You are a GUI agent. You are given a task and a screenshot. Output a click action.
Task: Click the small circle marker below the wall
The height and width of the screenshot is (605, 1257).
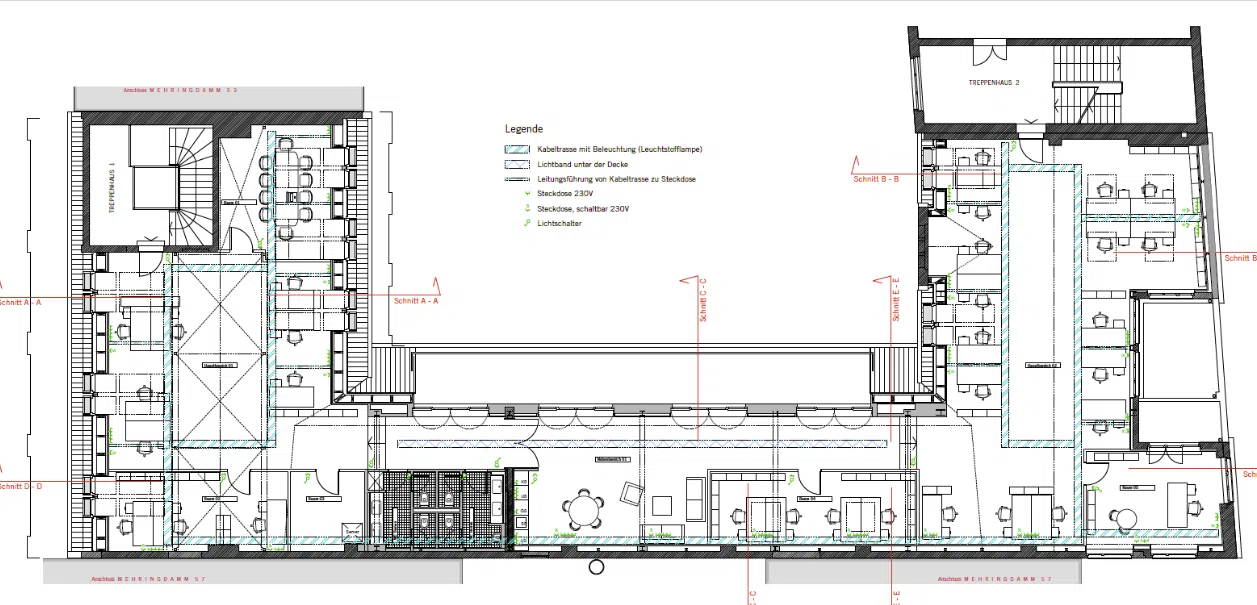pyautogui.click(x=597, y=568)
